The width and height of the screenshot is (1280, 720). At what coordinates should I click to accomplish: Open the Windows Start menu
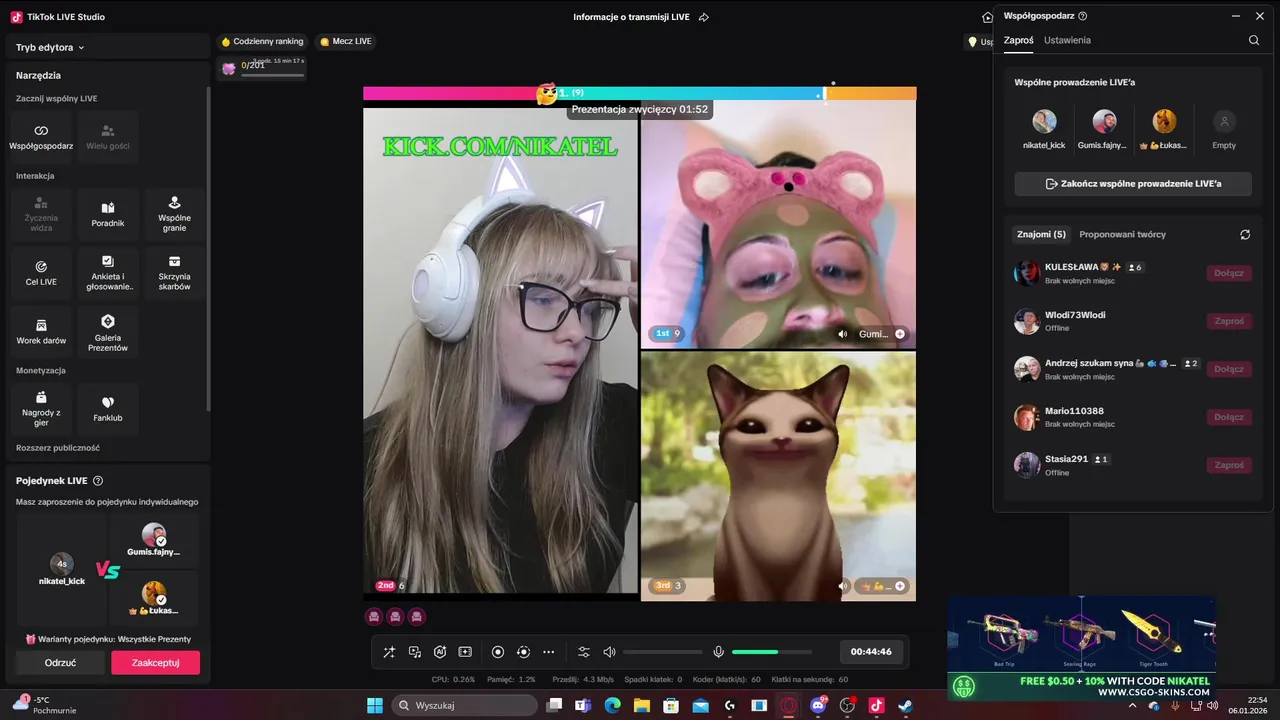(374, 706)
